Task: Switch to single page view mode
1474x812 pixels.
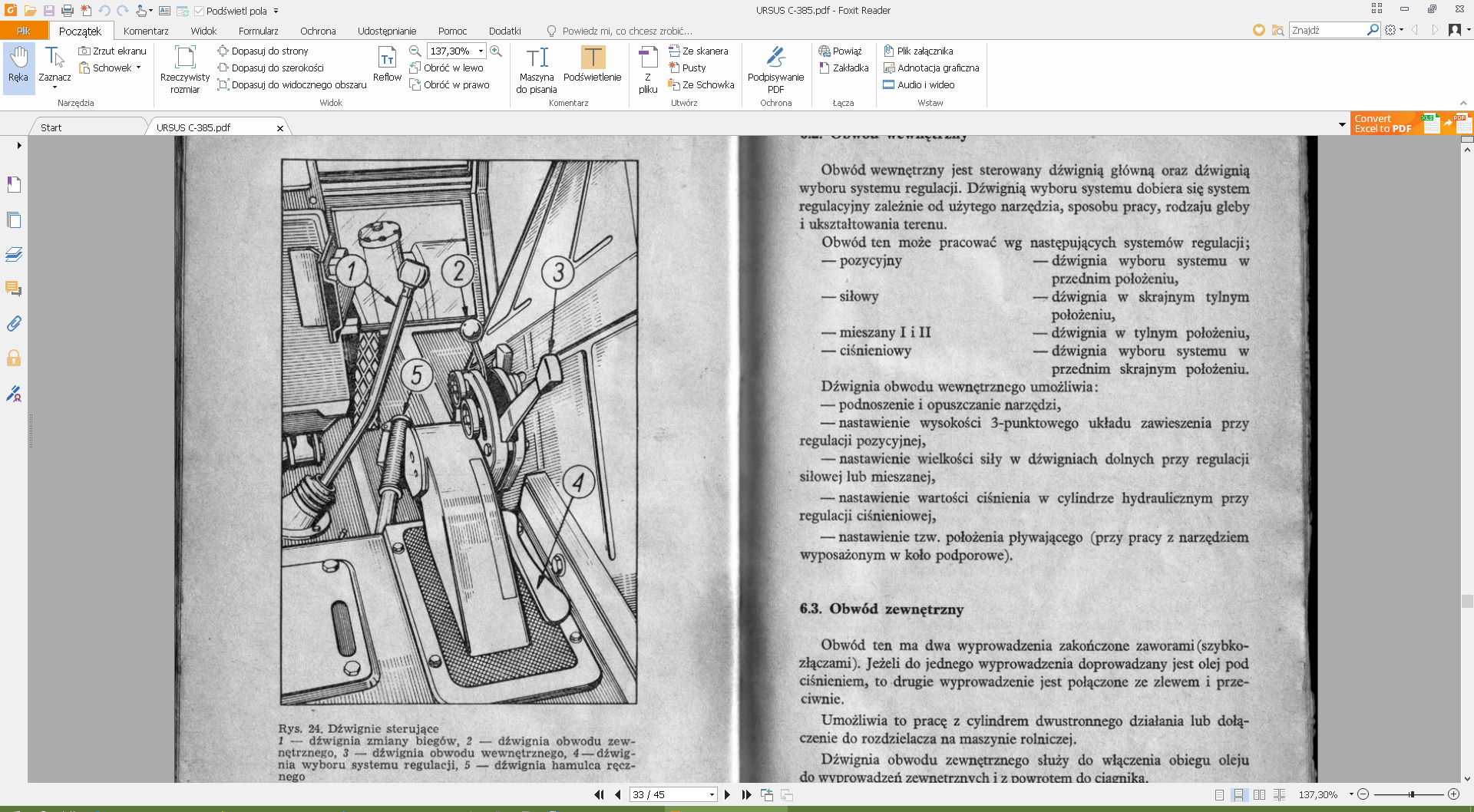Action: coord(1219,795)
